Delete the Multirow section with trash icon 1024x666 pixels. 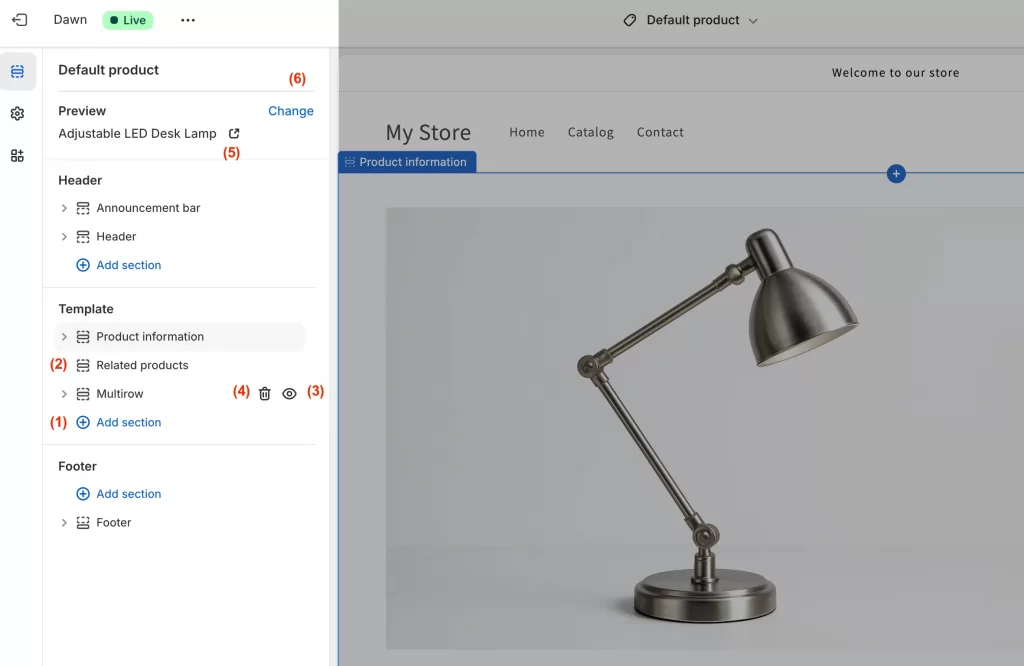coord(264,394)
